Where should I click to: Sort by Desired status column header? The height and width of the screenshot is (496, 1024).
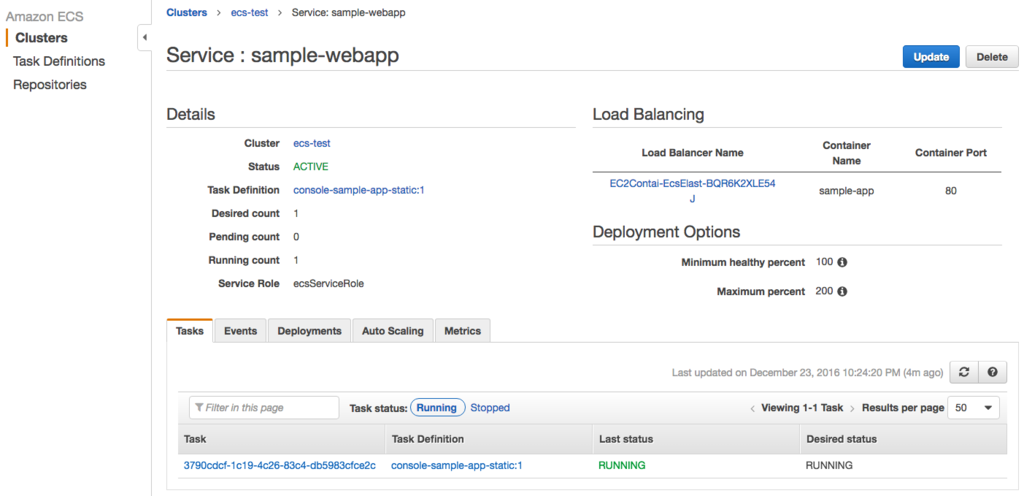(903, 439)
